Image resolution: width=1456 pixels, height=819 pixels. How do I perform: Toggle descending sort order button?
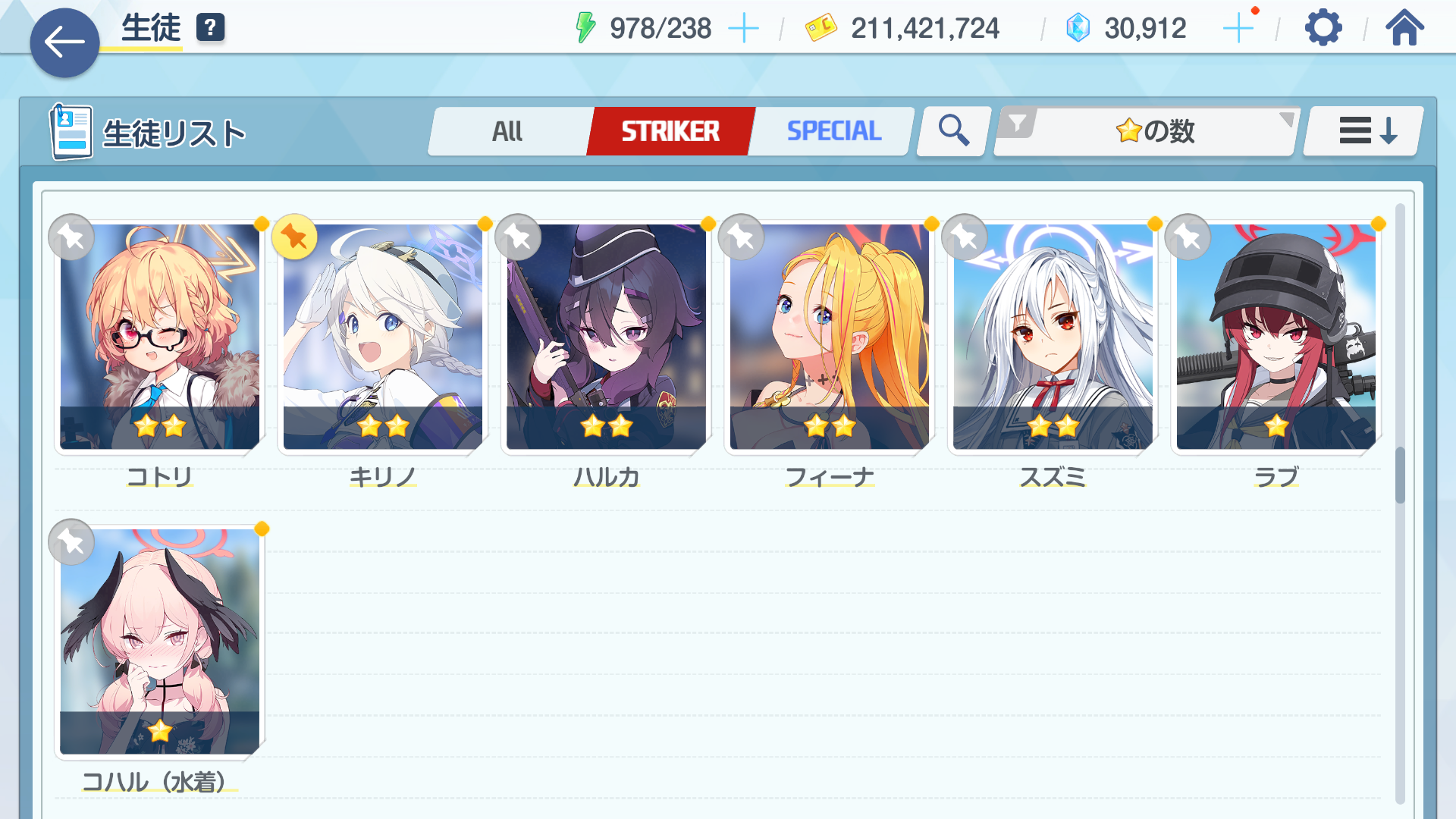coord(1364,130)
